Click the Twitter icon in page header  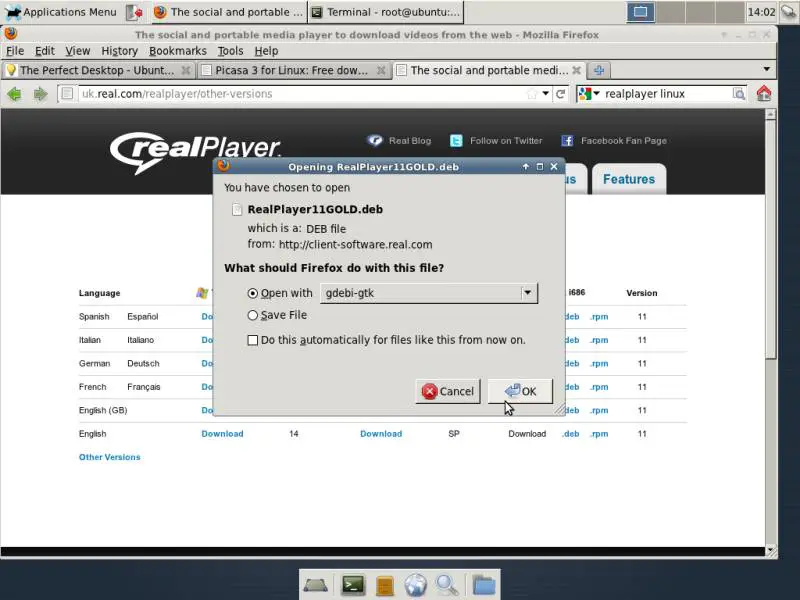coord(456,141)
